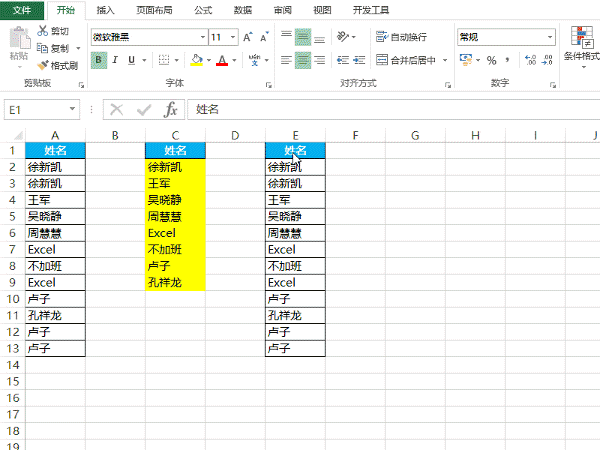This screenshot has width=600, height=450.
Task: Click the Insert Function fx icon
Action: pyautogui.click(x=171, y=109)
